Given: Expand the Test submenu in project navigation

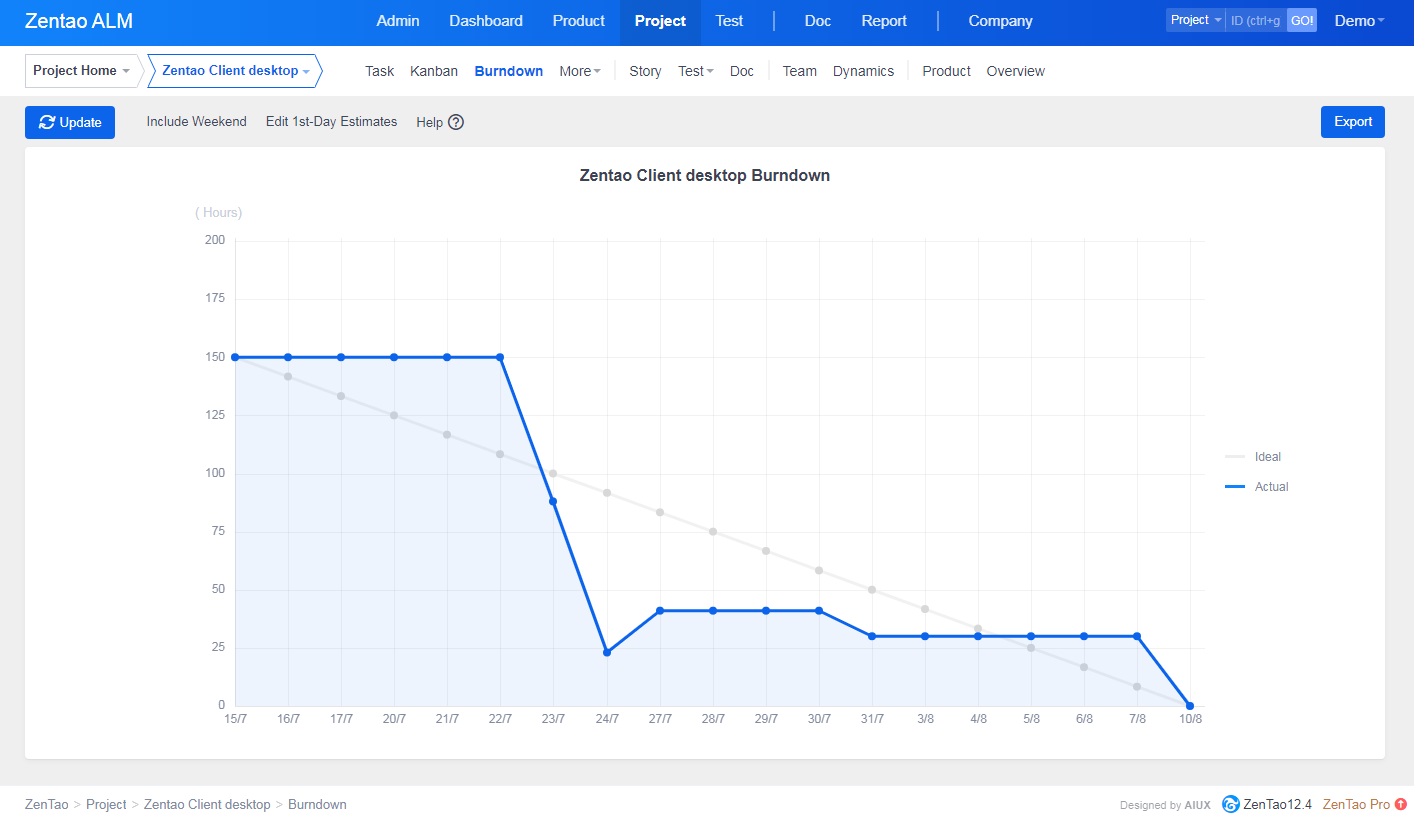Looking at the screenshot, I should [x=695, y=71].
